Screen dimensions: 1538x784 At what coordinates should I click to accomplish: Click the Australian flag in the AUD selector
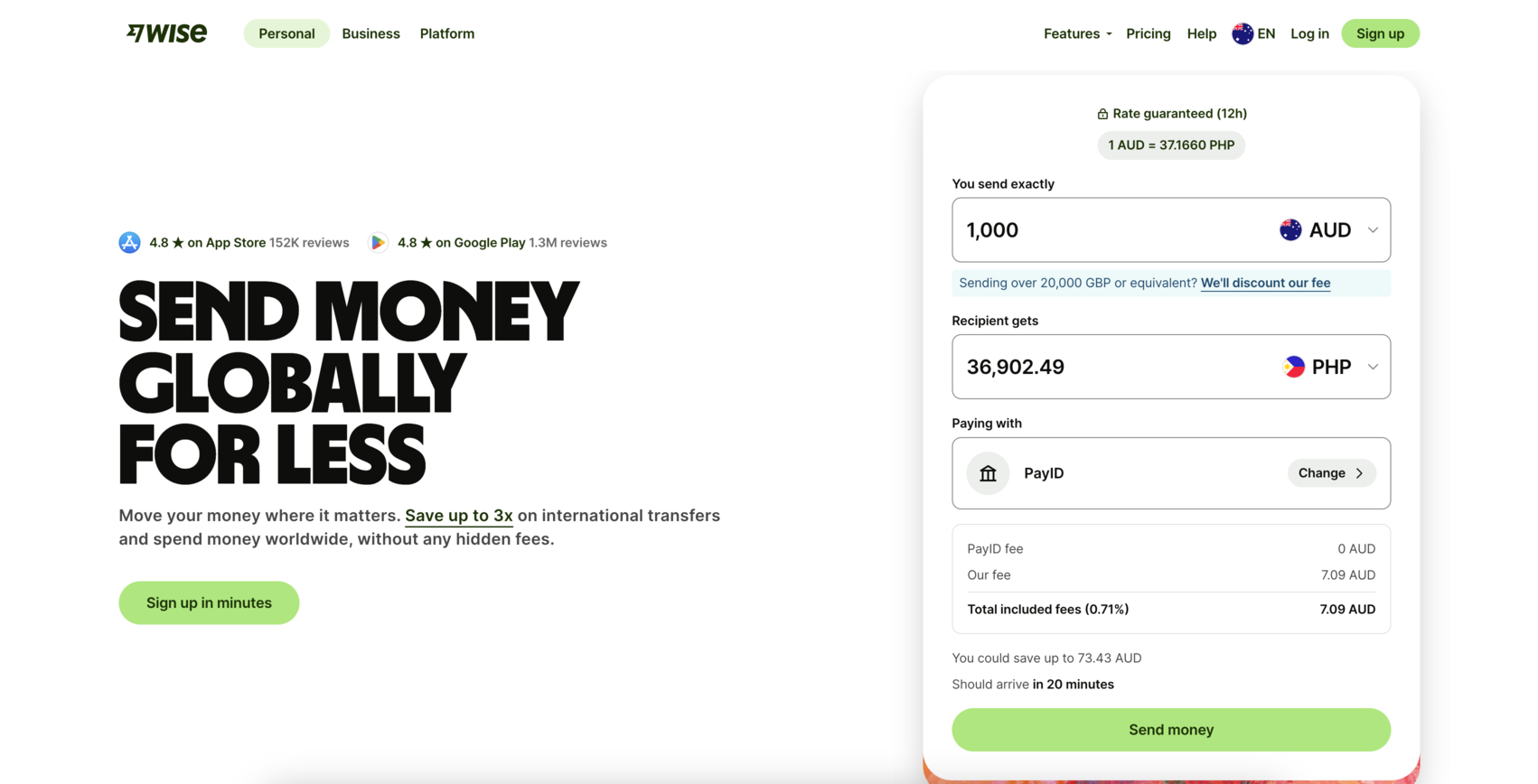click(x=1289, y=229)
